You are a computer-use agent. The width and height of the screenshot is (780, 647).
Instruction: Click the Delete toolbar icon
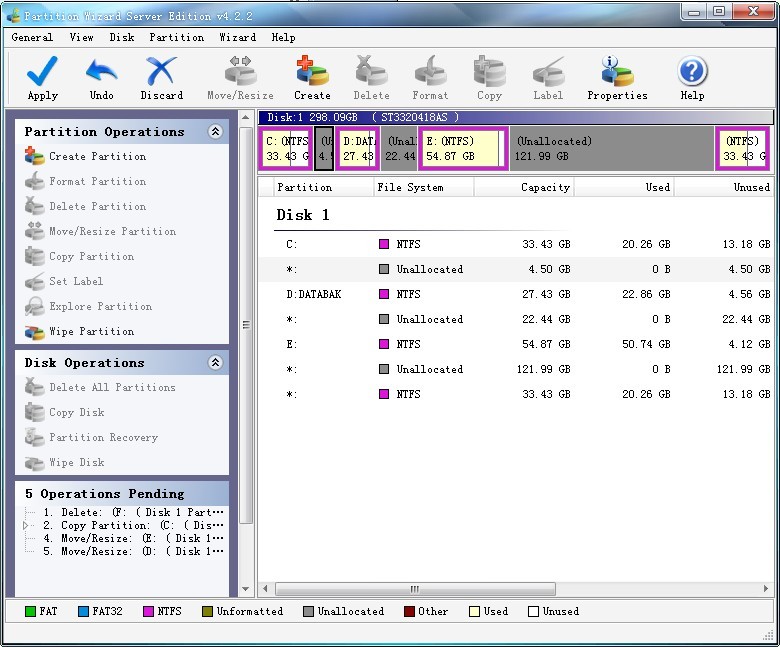coord(371,71)
